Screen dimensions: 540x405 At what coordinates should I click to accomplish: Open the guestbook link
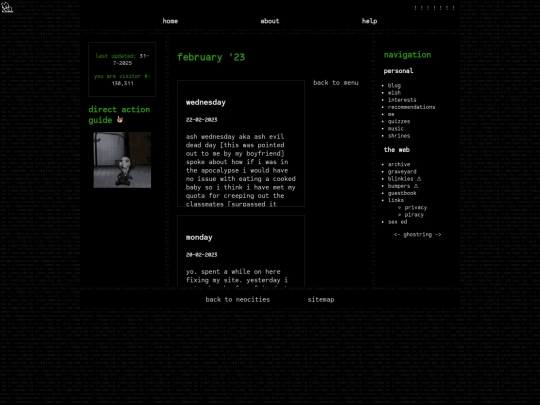pyautogui.click(x=402, y=193)
